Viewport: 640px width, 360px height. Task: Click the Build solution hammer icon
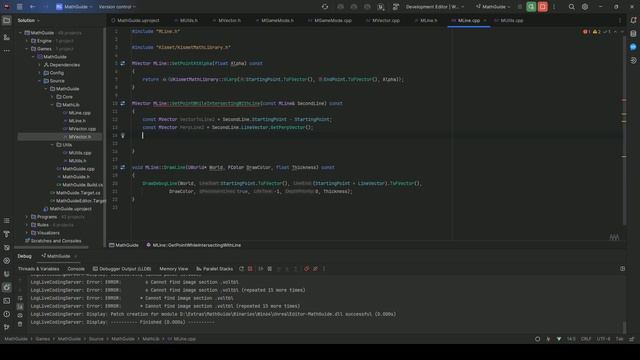pyautogui.click(x=396, y=7)
